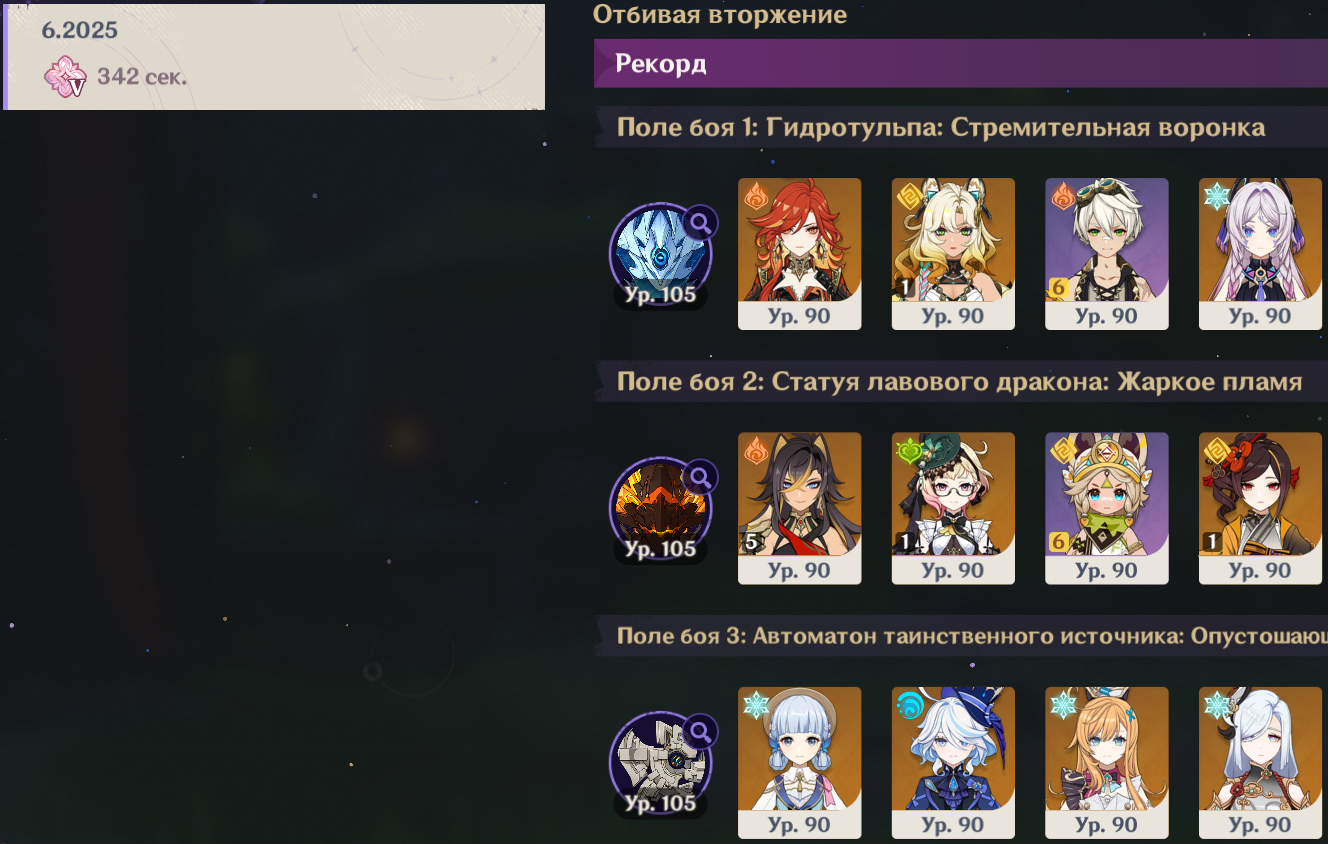This screenshot has width=1328, height=844.
Task: Select white-haired Pyro character with goggles
Action: tap(1107, 254)
